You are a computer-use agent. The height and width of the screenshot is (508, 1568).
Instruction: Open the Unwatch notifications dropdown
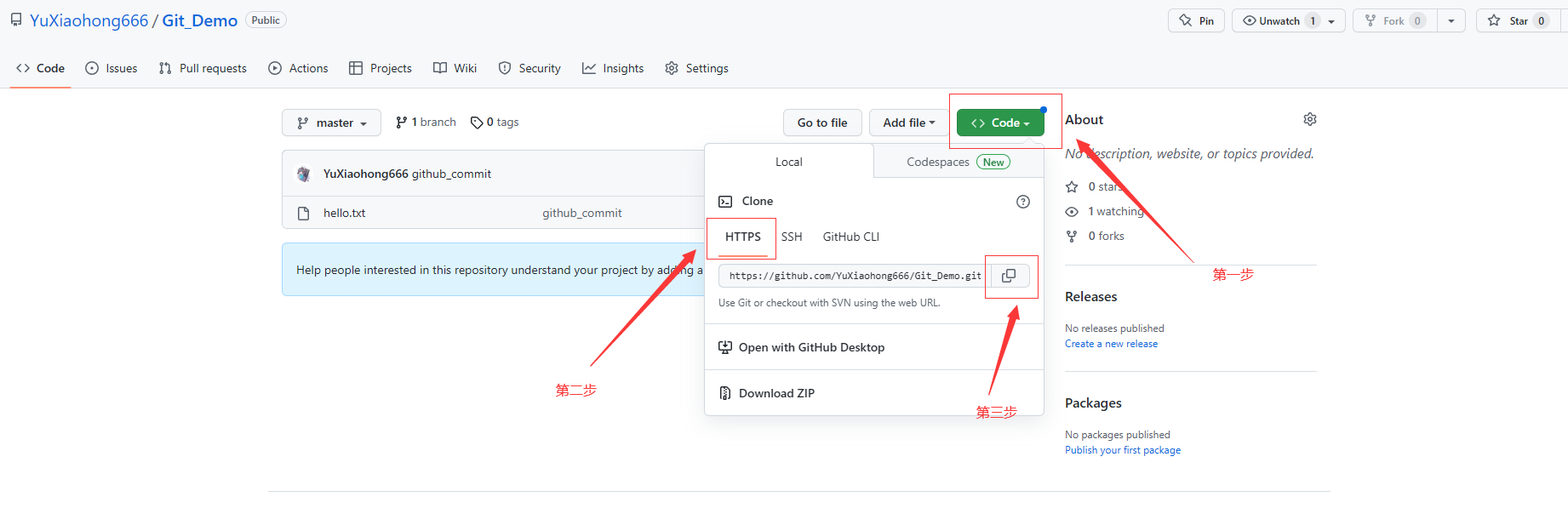(x=1289, y=21)
